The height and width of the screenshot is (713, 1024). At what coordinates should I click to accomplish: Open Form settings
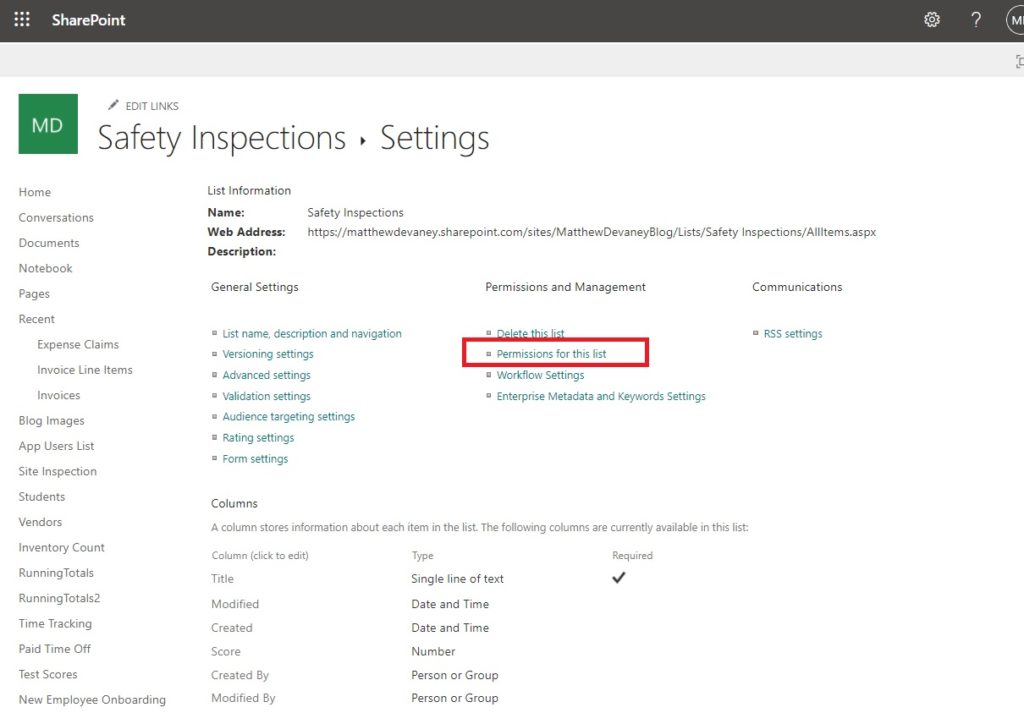[x=255, y=459]
